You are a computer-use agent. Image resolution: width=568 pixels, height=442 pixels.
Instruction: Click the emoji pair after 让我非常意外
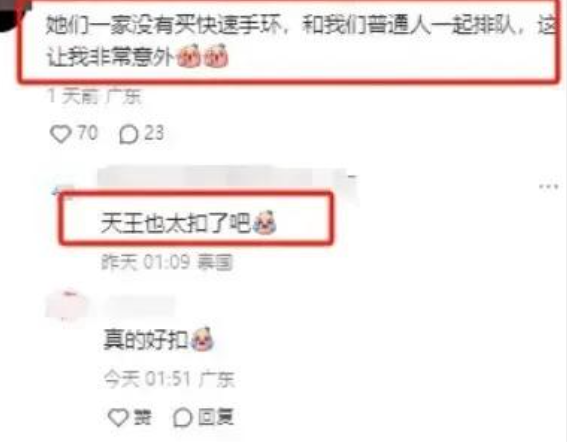202,56
